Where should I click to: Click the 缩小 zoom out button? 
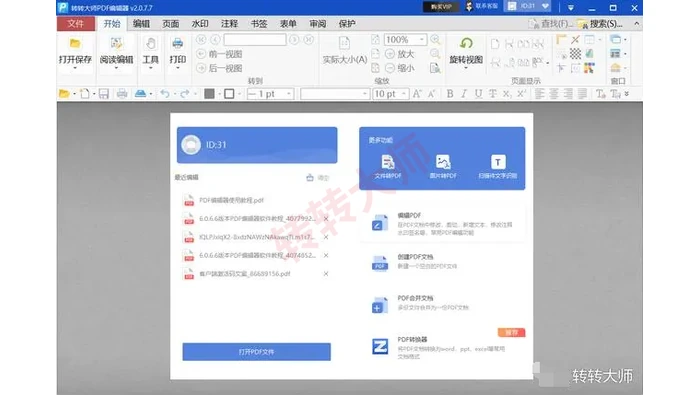[400, 68]
